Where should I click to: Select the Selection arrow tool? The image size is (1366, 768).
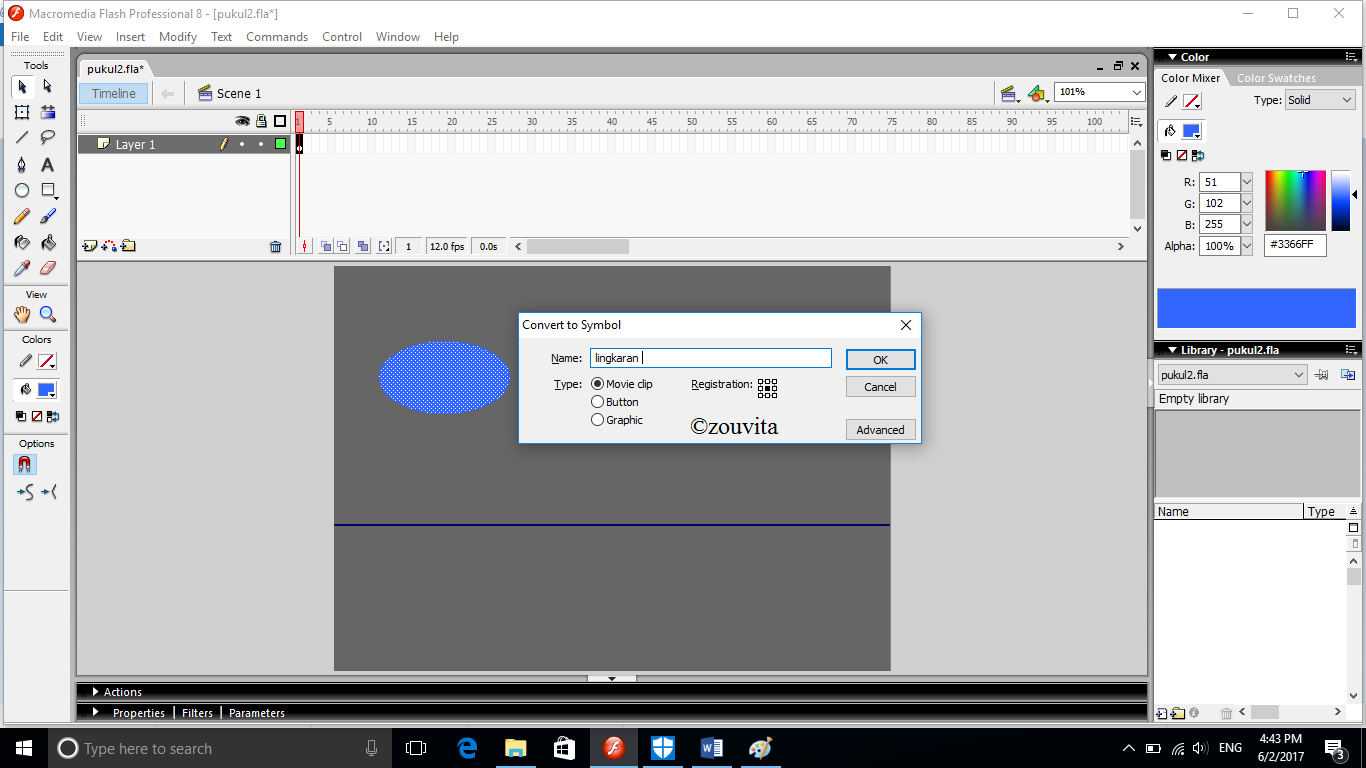[22, 87]
